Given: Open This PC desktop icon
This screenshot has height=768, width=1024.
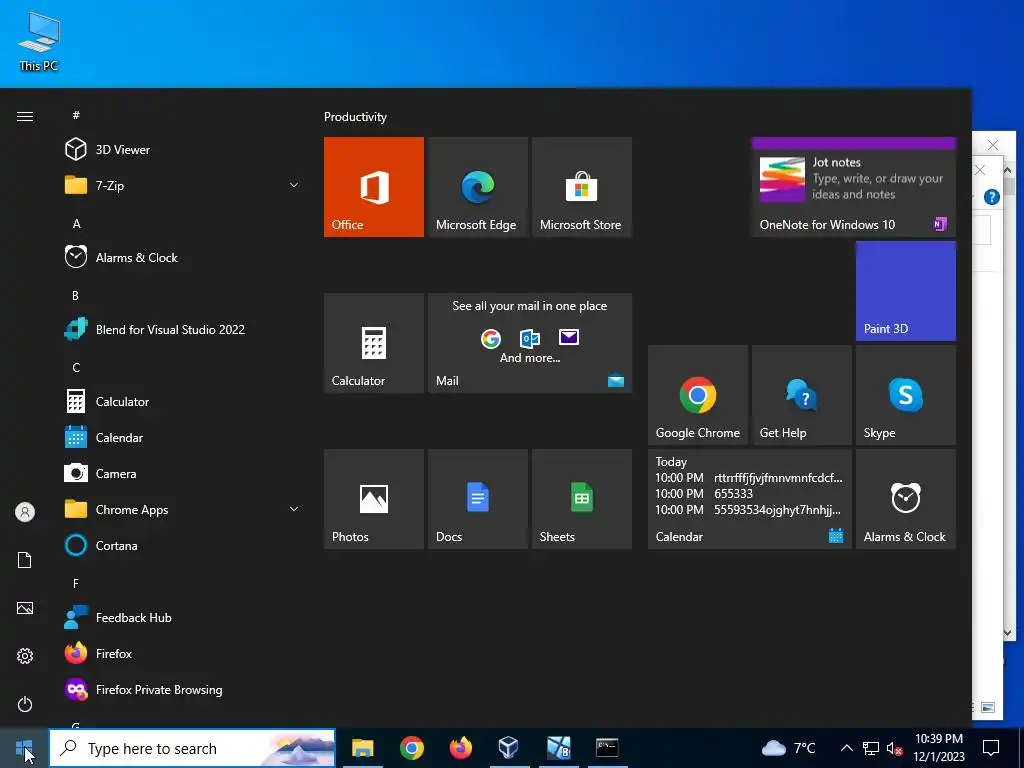Looking at the screenshot, I should click(39, 41).
